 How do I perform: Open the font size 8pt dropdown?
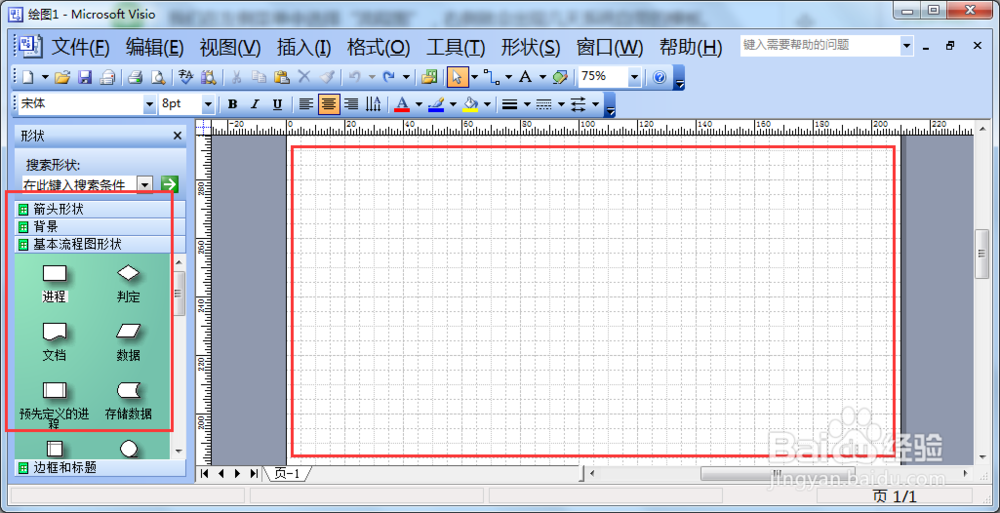tap(208, 104)
